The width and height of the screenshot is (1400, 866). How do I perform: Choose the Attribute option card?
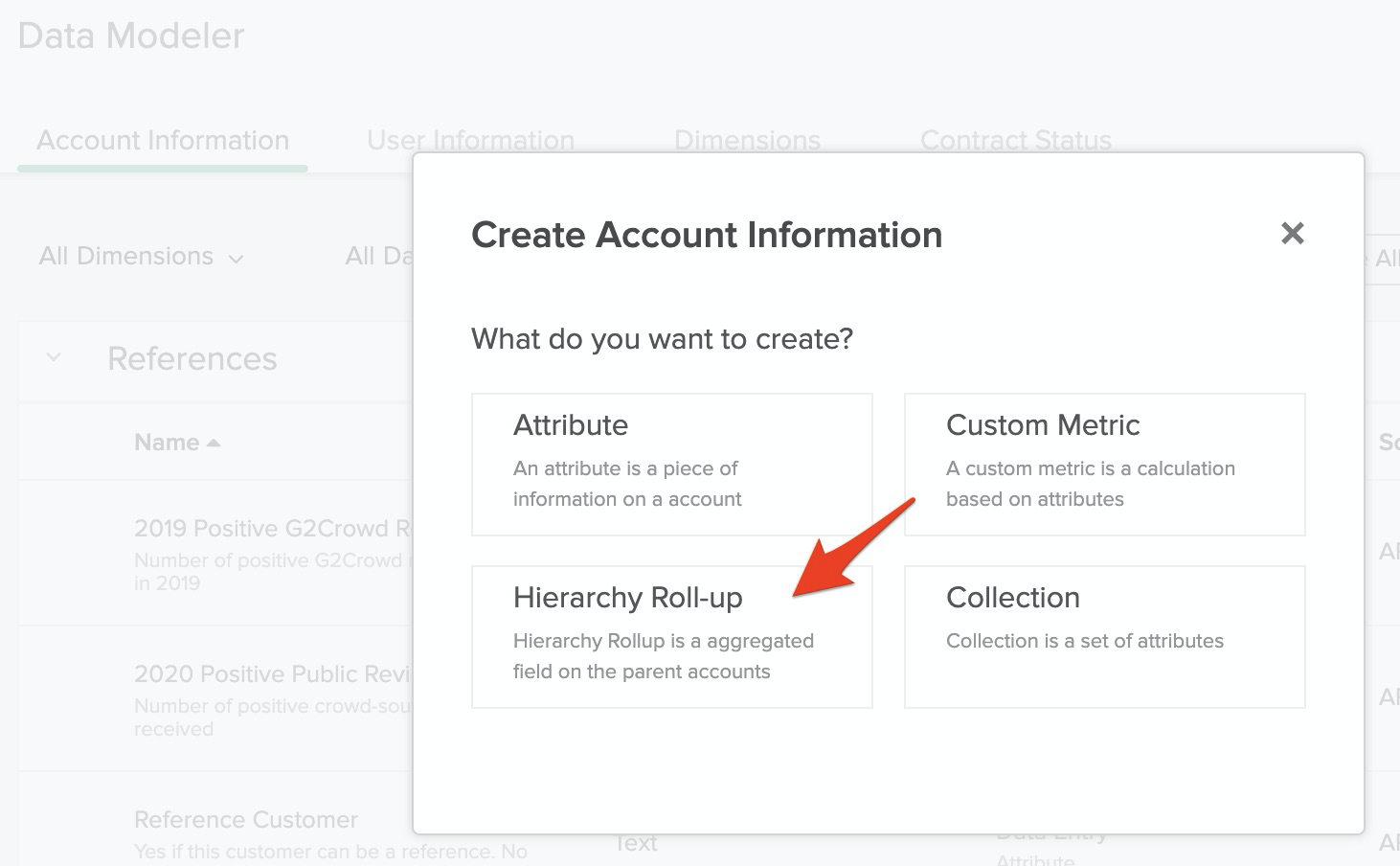coord(672,465)
